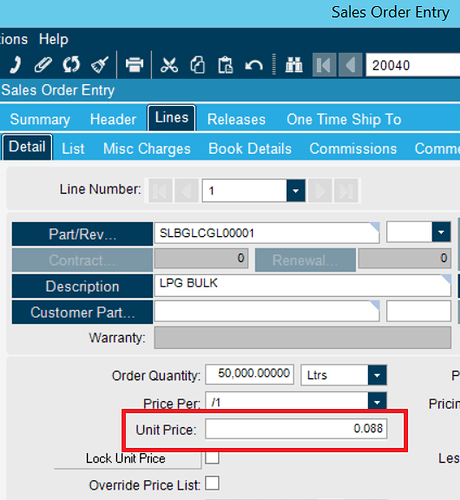Click the sales order number field 20040
460x500 pixels.
pyautogui.click(x=413, y=65)
